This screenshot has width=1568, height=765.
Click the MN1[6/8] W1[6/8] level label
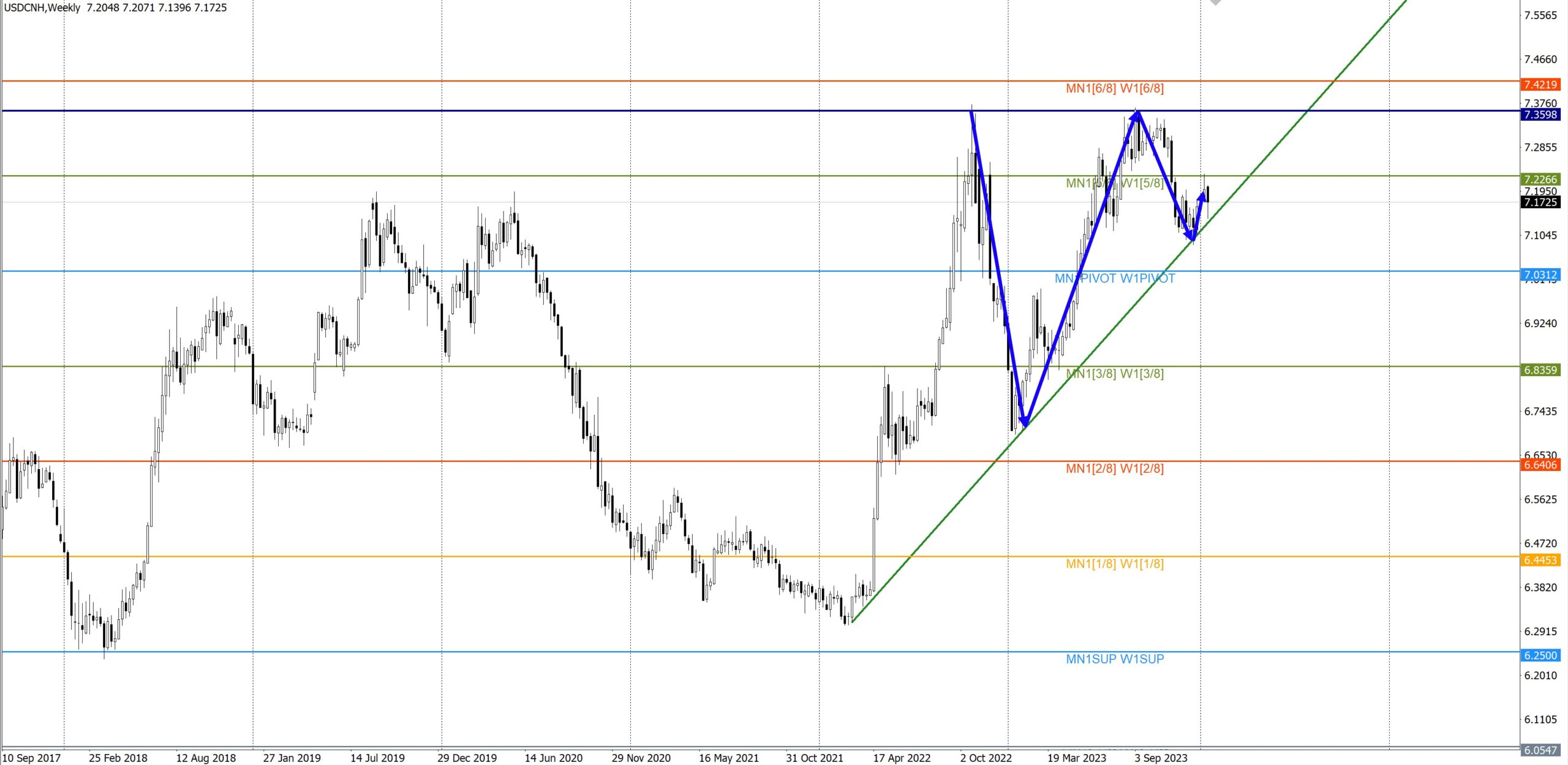pyautogui.click(x=1114, y=88)
